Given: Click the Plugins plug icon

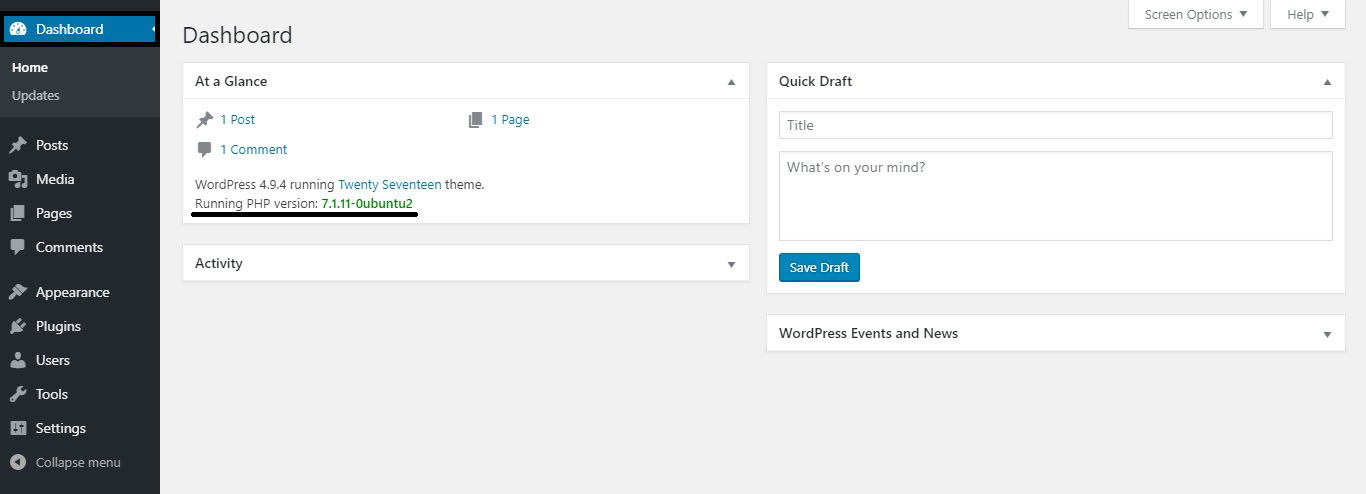Looking at the screenshot, I should coord(17,326).
